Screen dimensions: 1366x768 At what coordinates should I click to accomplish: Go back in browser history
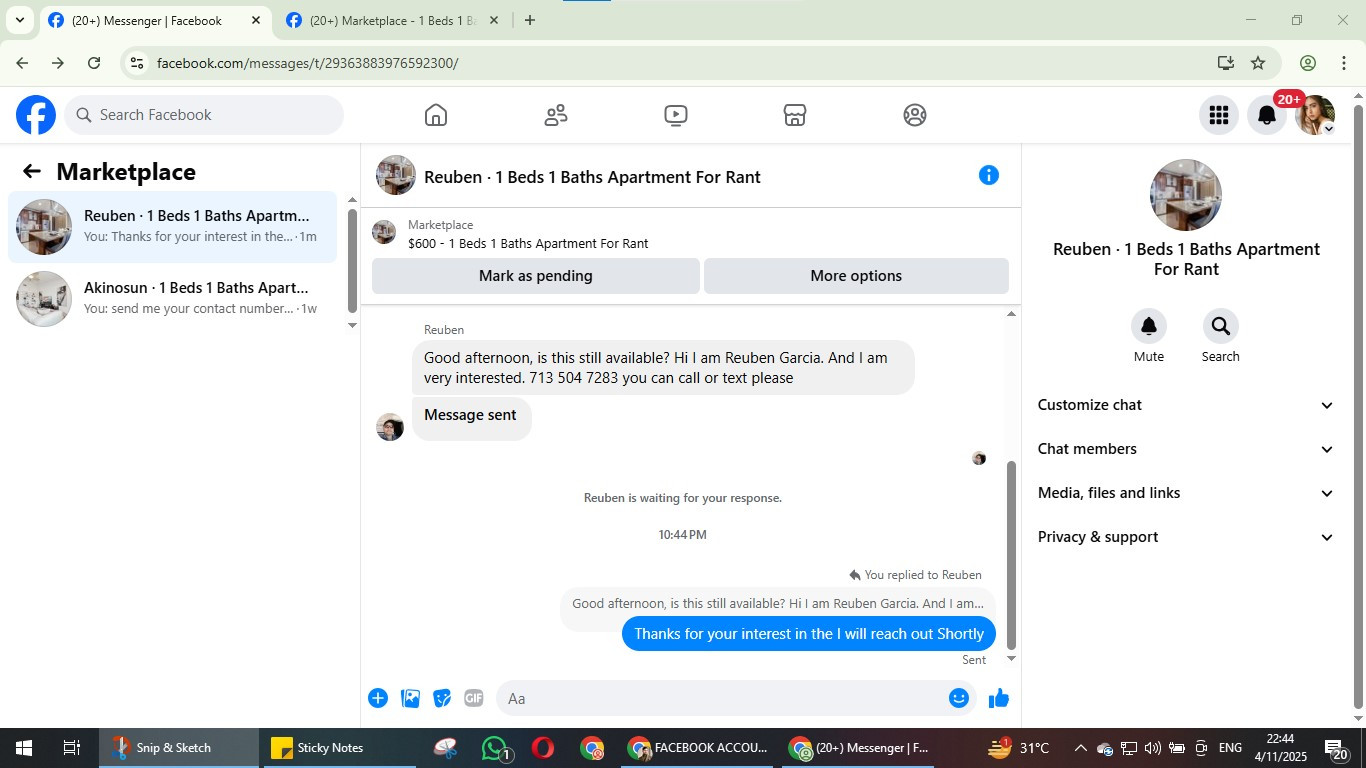pyautogui.click(x=22, y=63)
